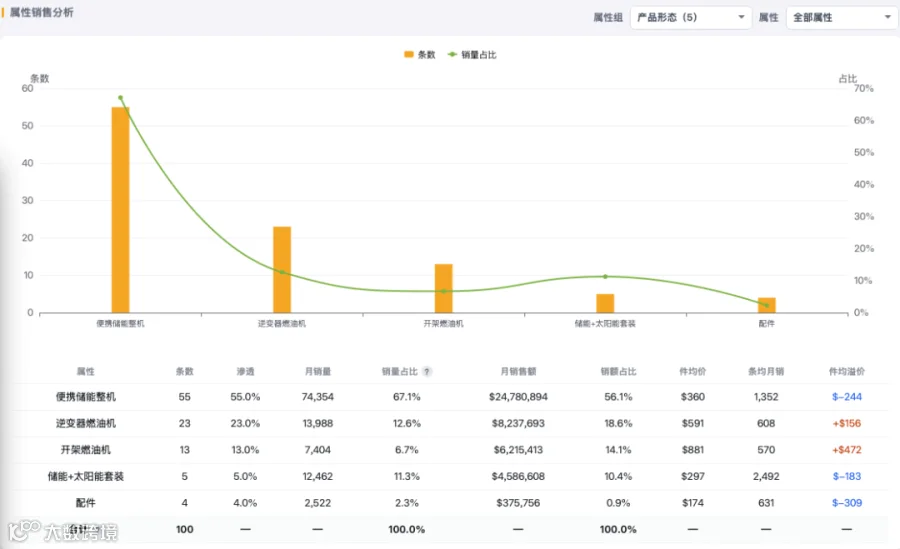Click the 件均溢价 column header
Viewport: 900px width, 549px height.
[x=847, y=372]
